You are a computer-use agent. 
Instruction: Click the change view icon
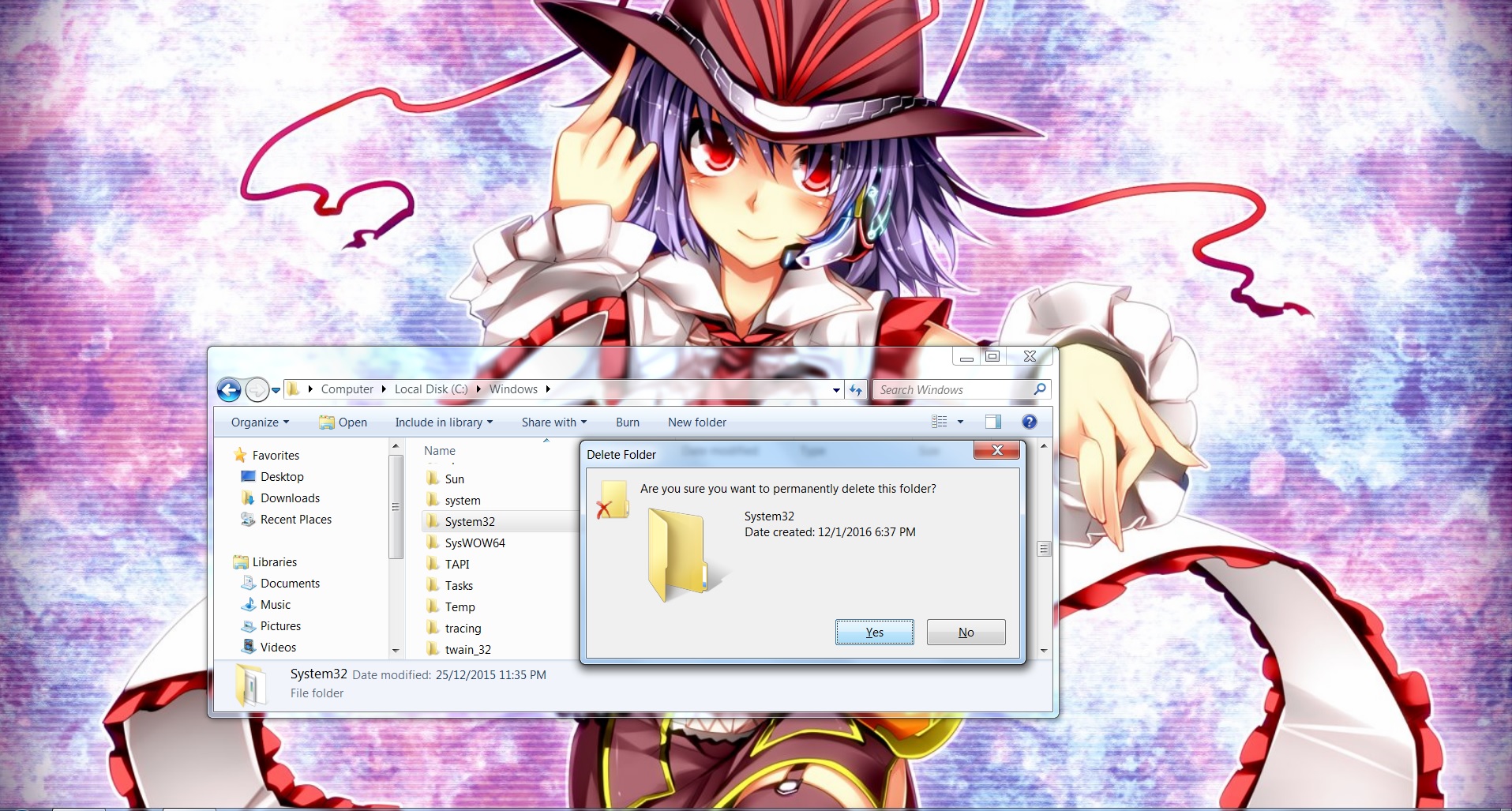pyautogui.click(x=939, y=422)
